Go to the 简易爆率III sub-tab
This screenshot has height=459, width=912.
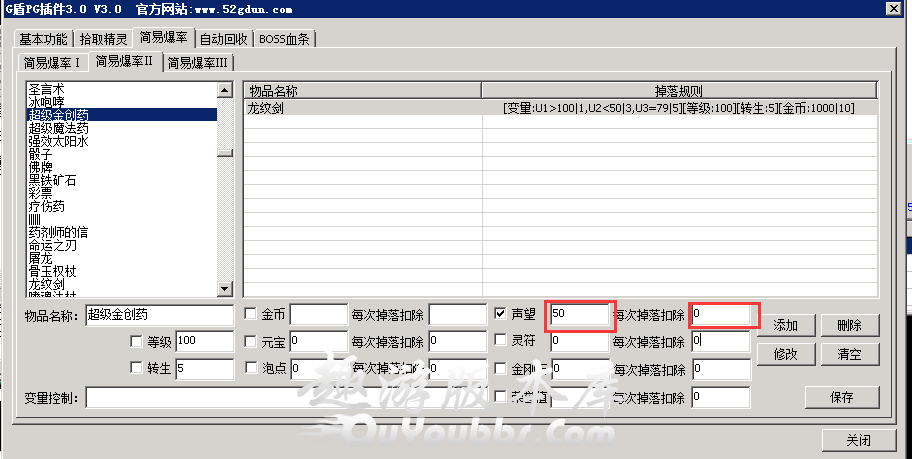198,63
